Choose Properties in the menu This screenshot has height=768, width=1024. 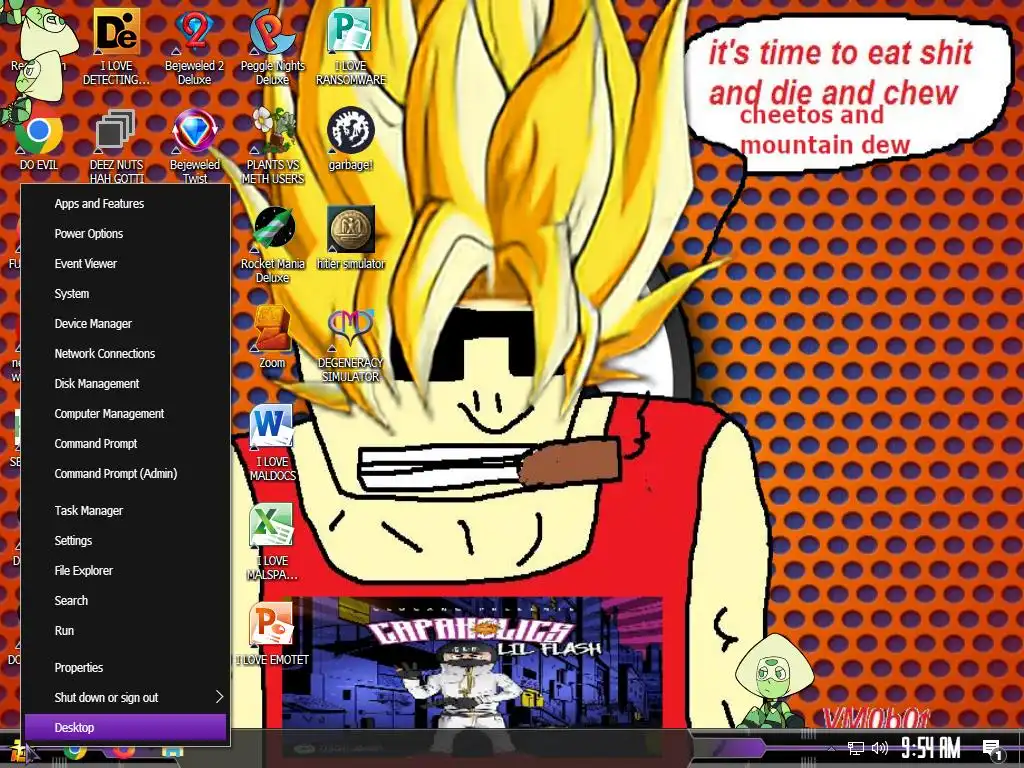click(x=125, y=667)
